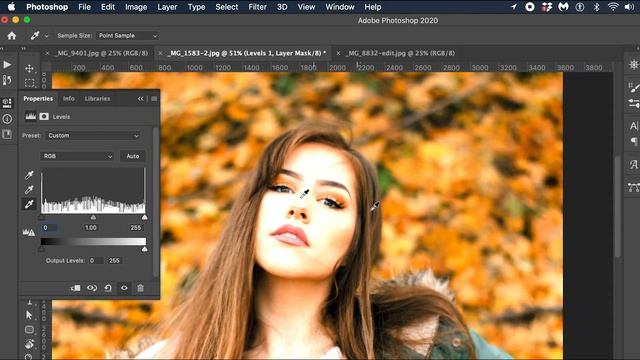Clip adjustment to layer below
Viewport: 640px width, 360px height.
(76, 288)
